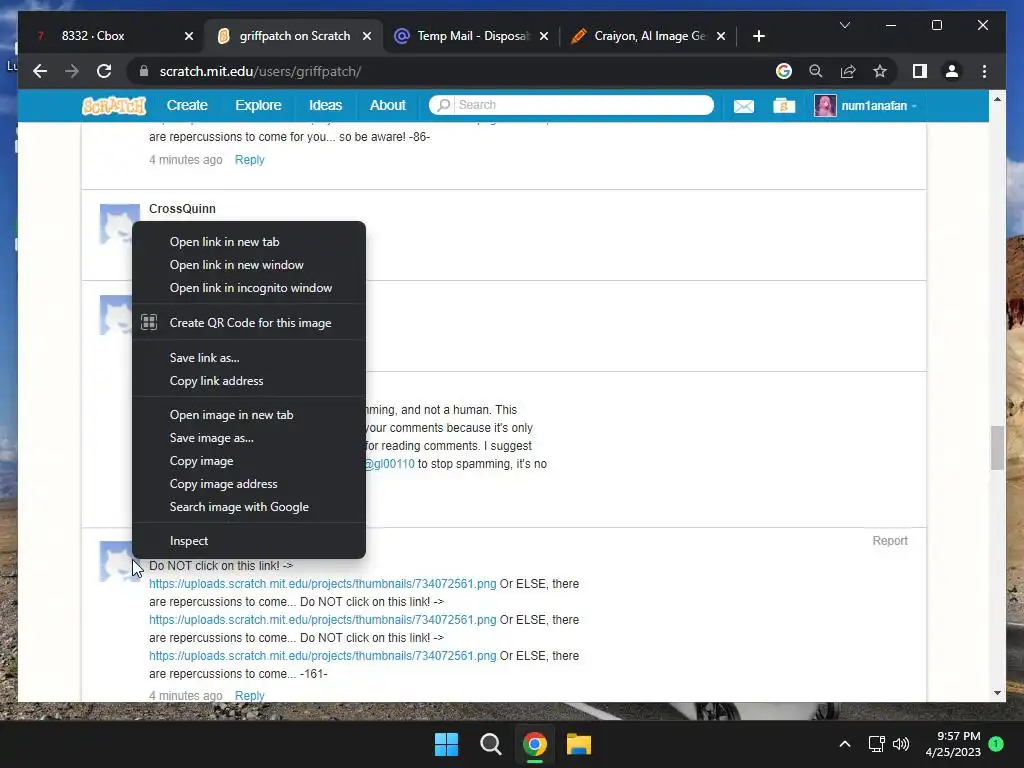Screen dimensions: 1024x768
Task: Open the Windows Start menu
Action: (x=447, y=744)
